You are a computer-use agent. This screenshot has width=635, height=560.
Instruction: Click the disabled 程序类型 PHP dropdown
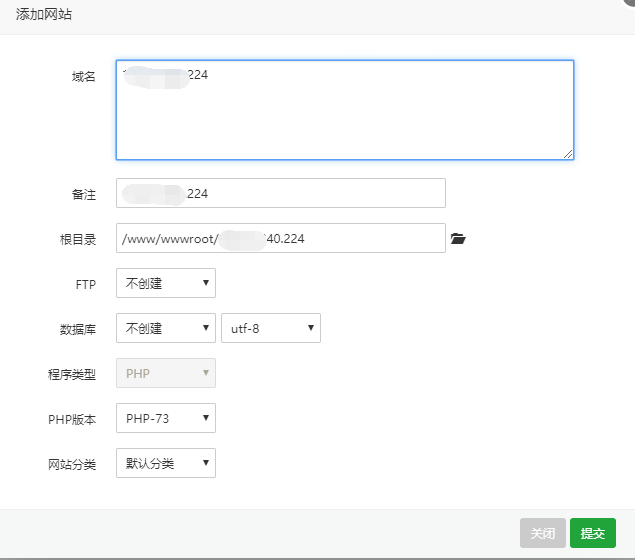pos(166,374)
